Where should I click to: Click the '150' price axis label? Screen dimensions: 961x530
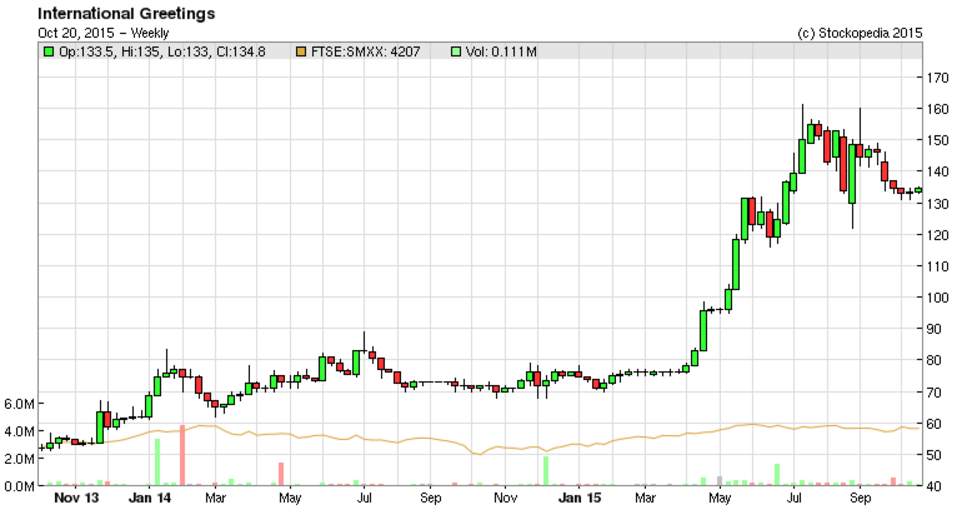pyautogui.click(x=938, y=140)
